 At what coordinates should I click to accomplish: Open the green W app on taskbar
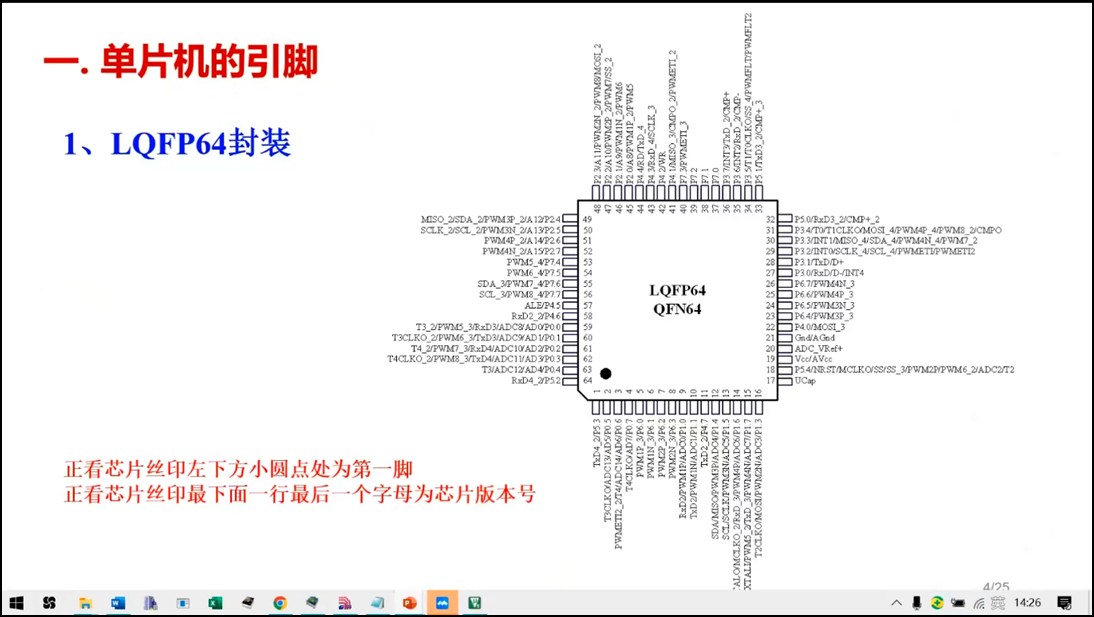point(475,603)
